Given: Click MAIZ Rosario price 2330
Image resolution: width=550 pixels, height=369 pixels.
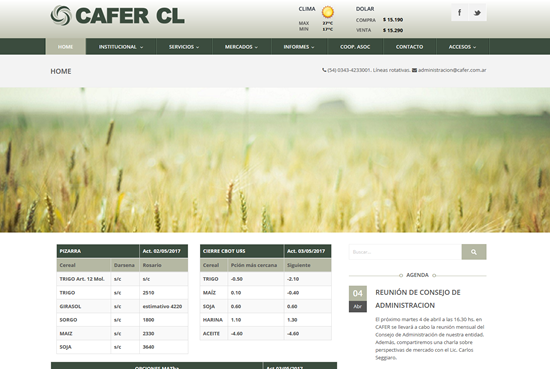Looking at the screenshot, I should (x=148, y=334).
